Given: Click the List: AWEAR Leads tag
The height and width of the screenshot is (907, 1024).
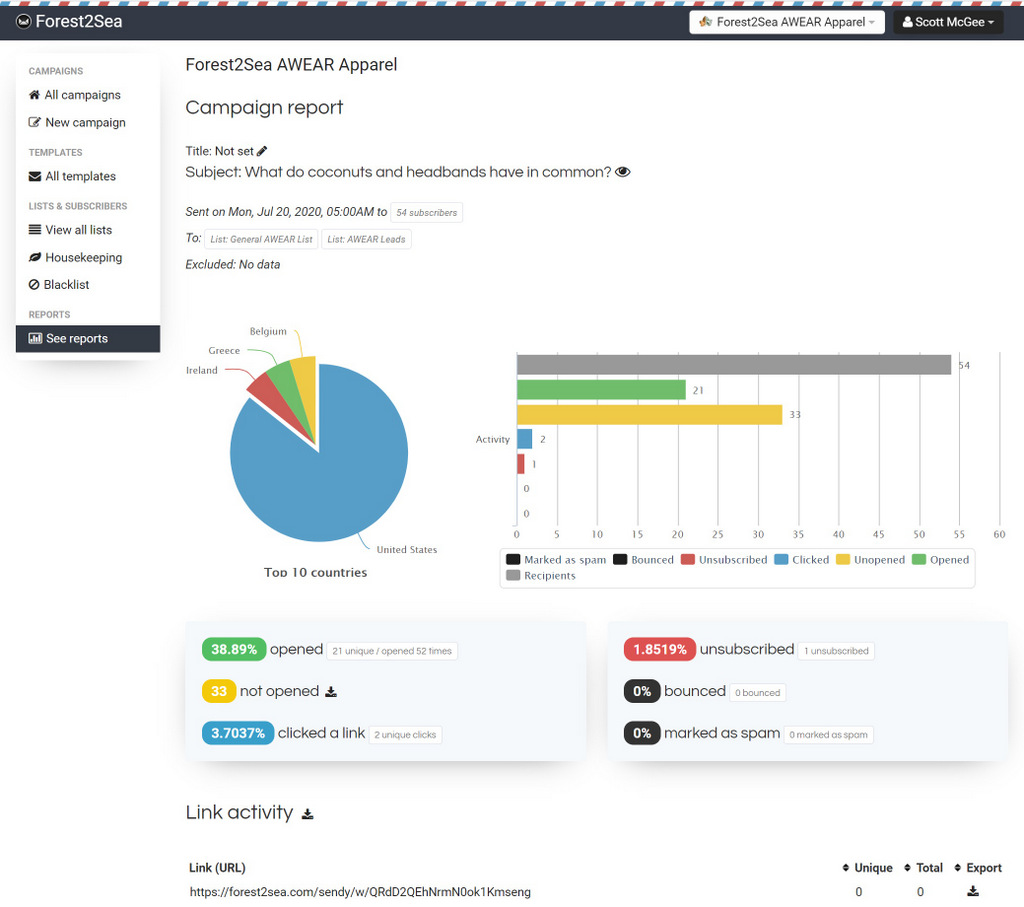Looking at the screenshot, I should click(x=366, y=240).
